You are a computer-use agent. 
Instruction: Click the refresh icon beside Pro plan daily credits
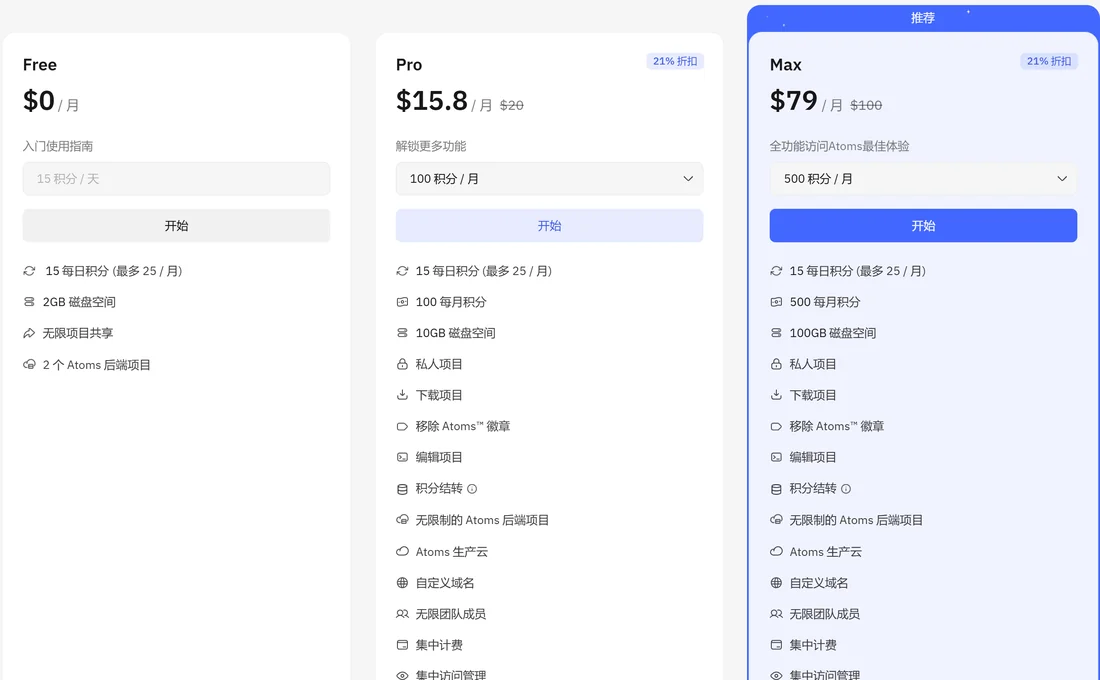point(402,271)
